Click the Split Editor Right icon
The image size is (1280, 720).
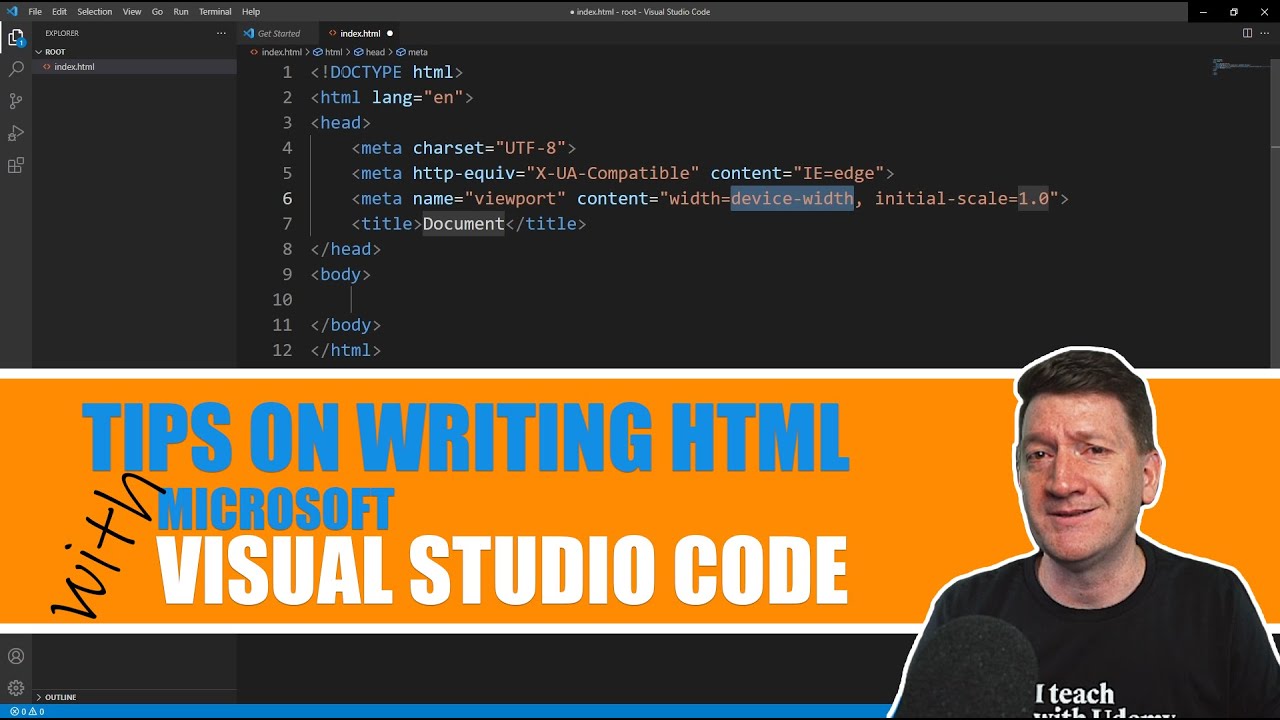click(1247, 33)
